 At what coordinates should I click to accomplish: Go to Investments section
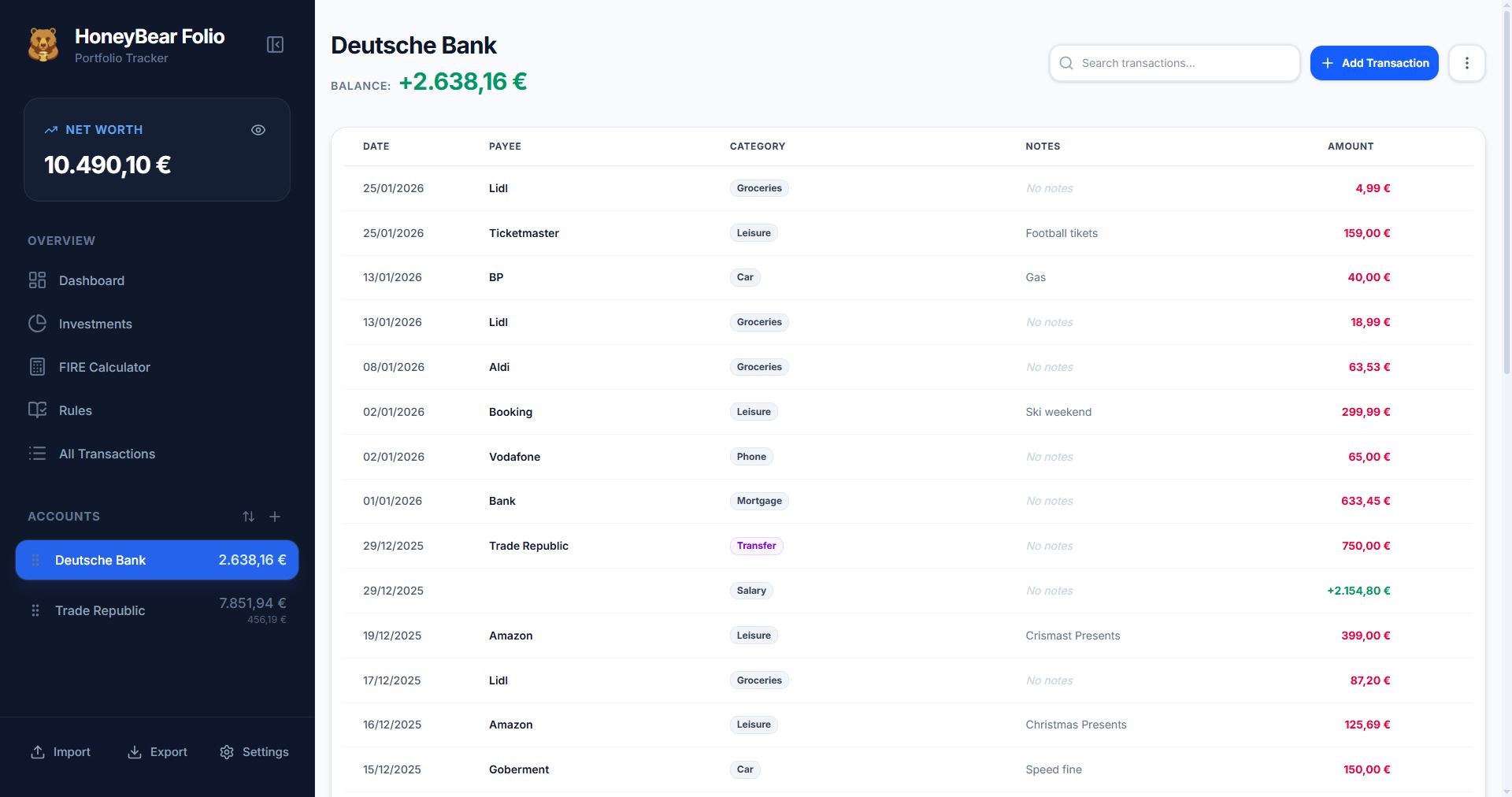[95, 324]
